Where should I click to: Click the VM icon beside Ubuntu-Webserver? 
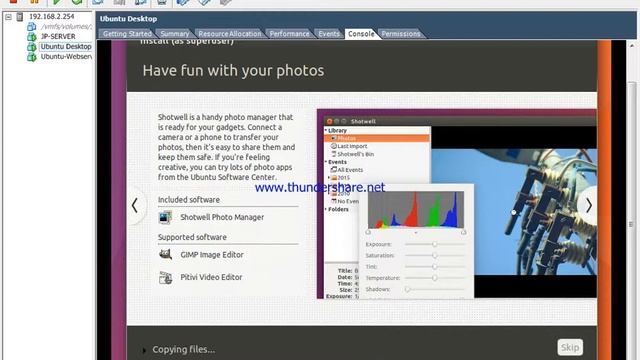31,57
